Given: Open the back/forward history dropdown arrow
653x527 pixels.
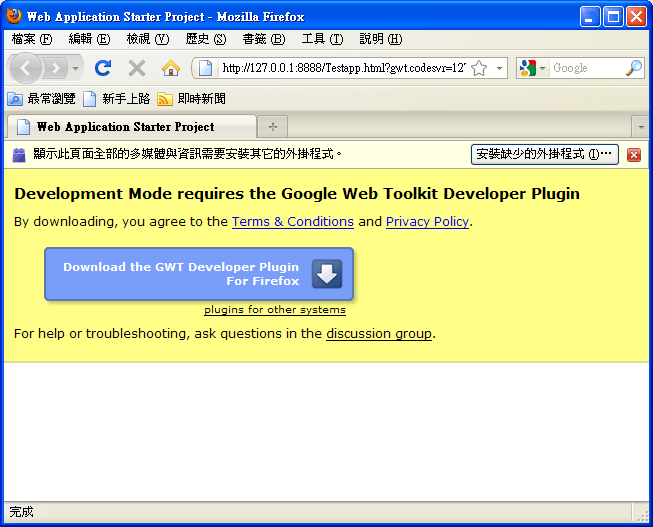Looking at the screenshot, I should coord(75,68).
